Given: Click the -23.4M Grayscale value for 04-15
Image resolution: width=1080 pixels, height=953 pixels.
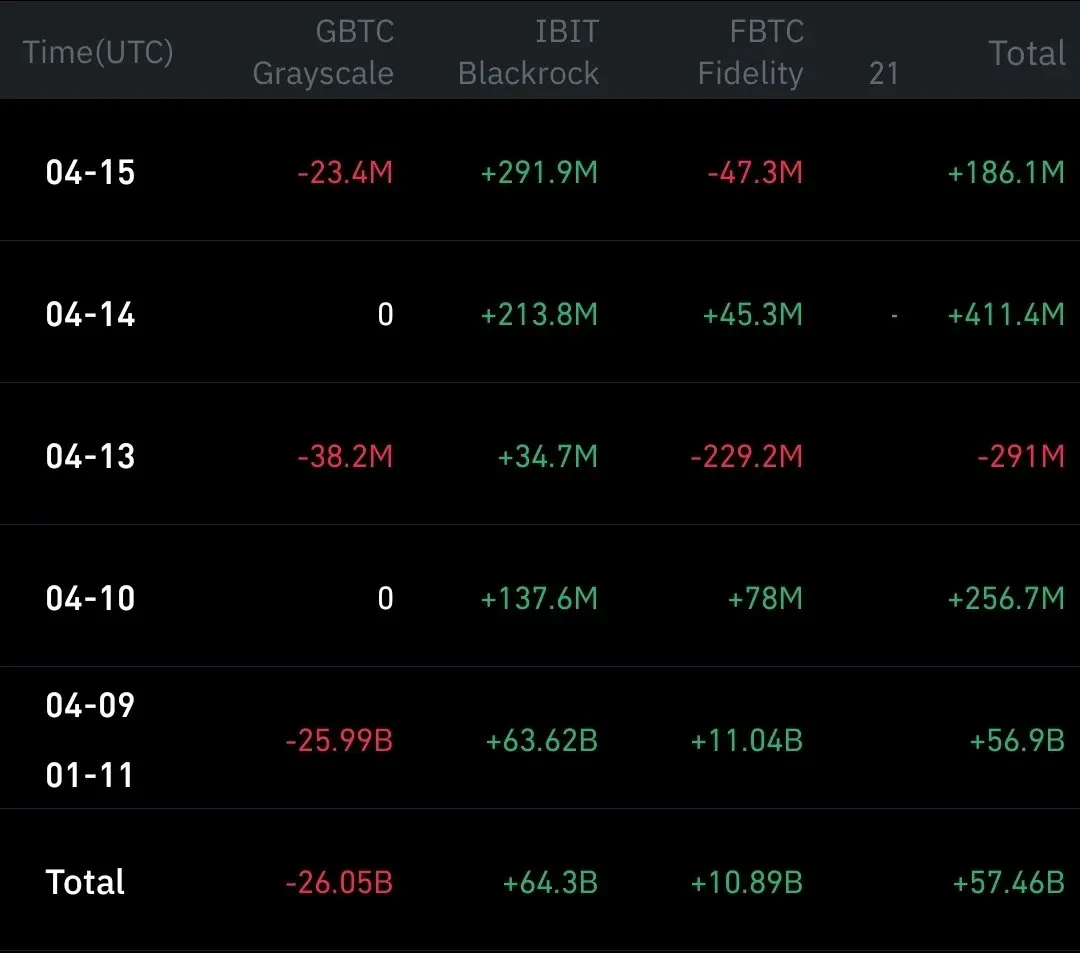Looking at the screenshot, I should tap(345, 173).
